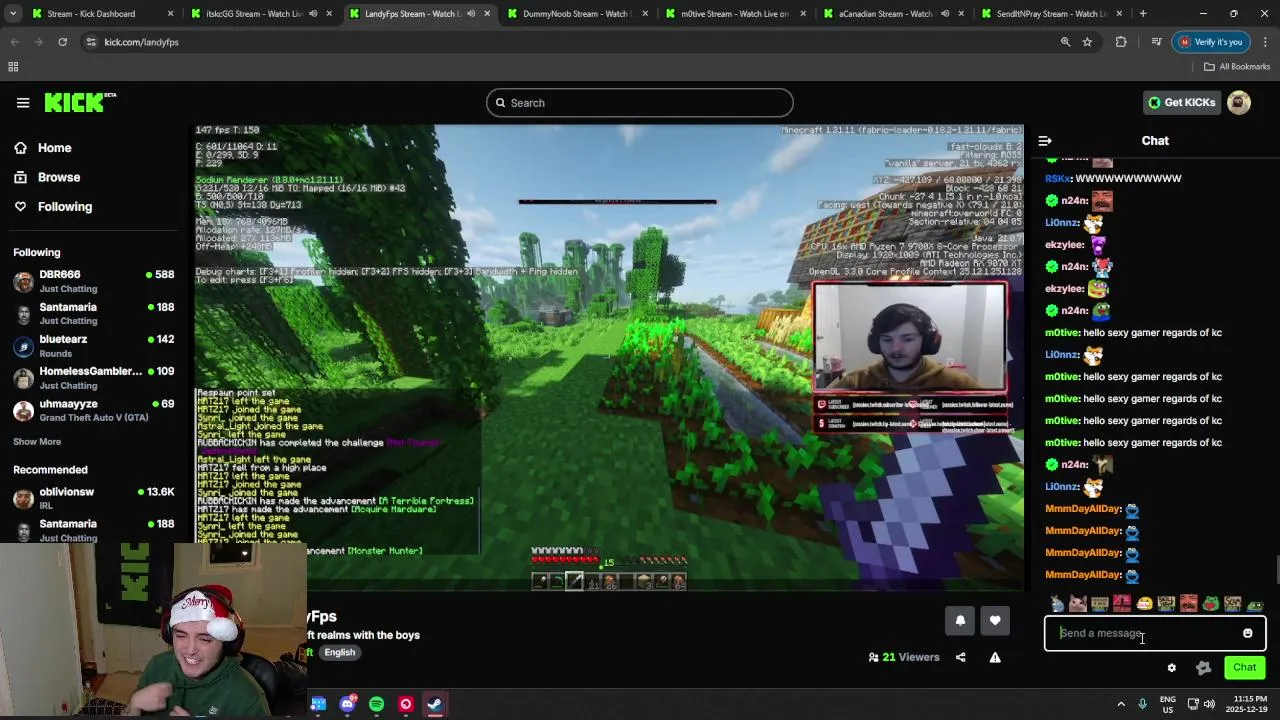The width and height of the screenshot is (1280, 720).
Task: Open chat settings gear icon
Action: coord(1172,668)
